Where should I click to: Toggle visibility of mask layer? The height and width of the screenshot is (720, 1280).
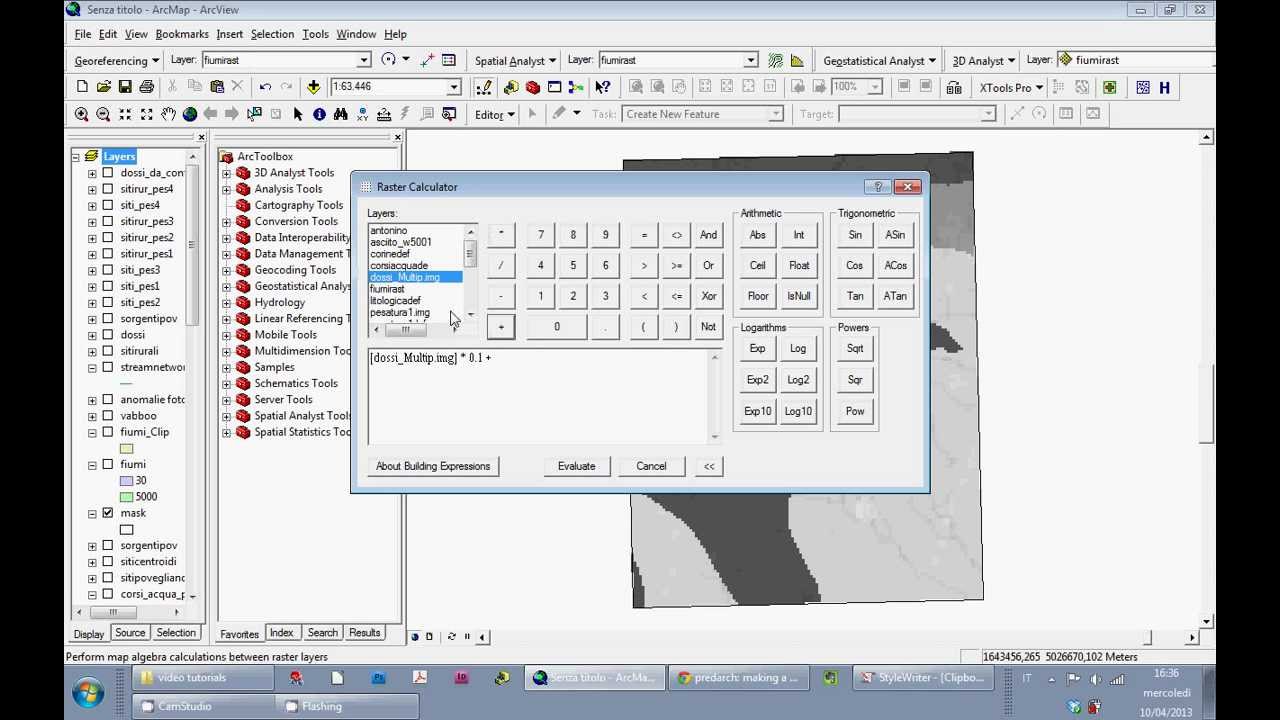108,513
